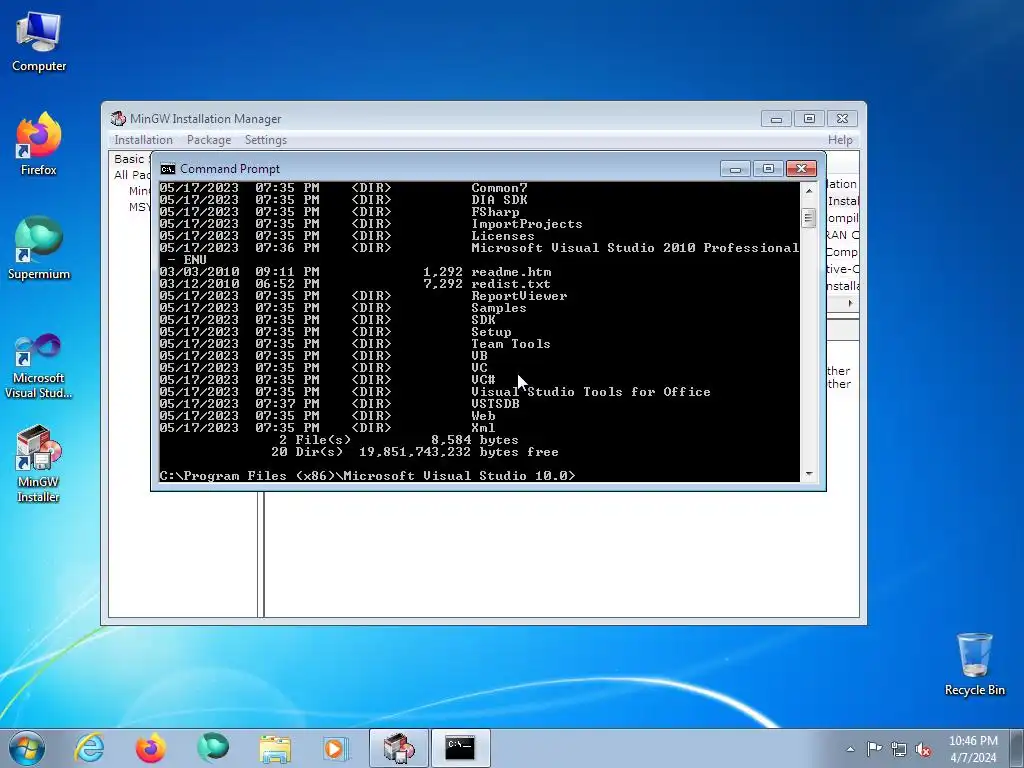1024x768 pixels.
Task: Click the Command Prompt title bar icon
Action: [168, 169]
